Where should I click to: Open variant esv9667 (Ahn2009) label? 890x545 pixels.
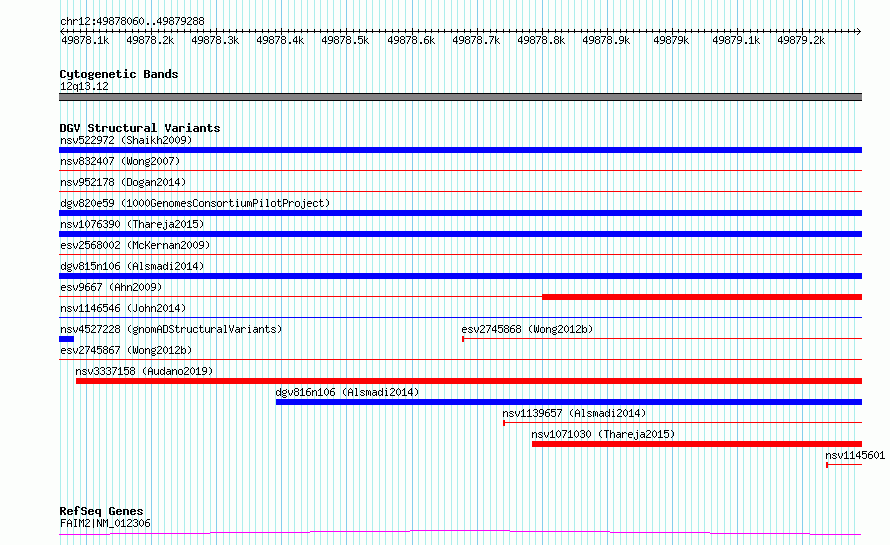tap(111, 287)
